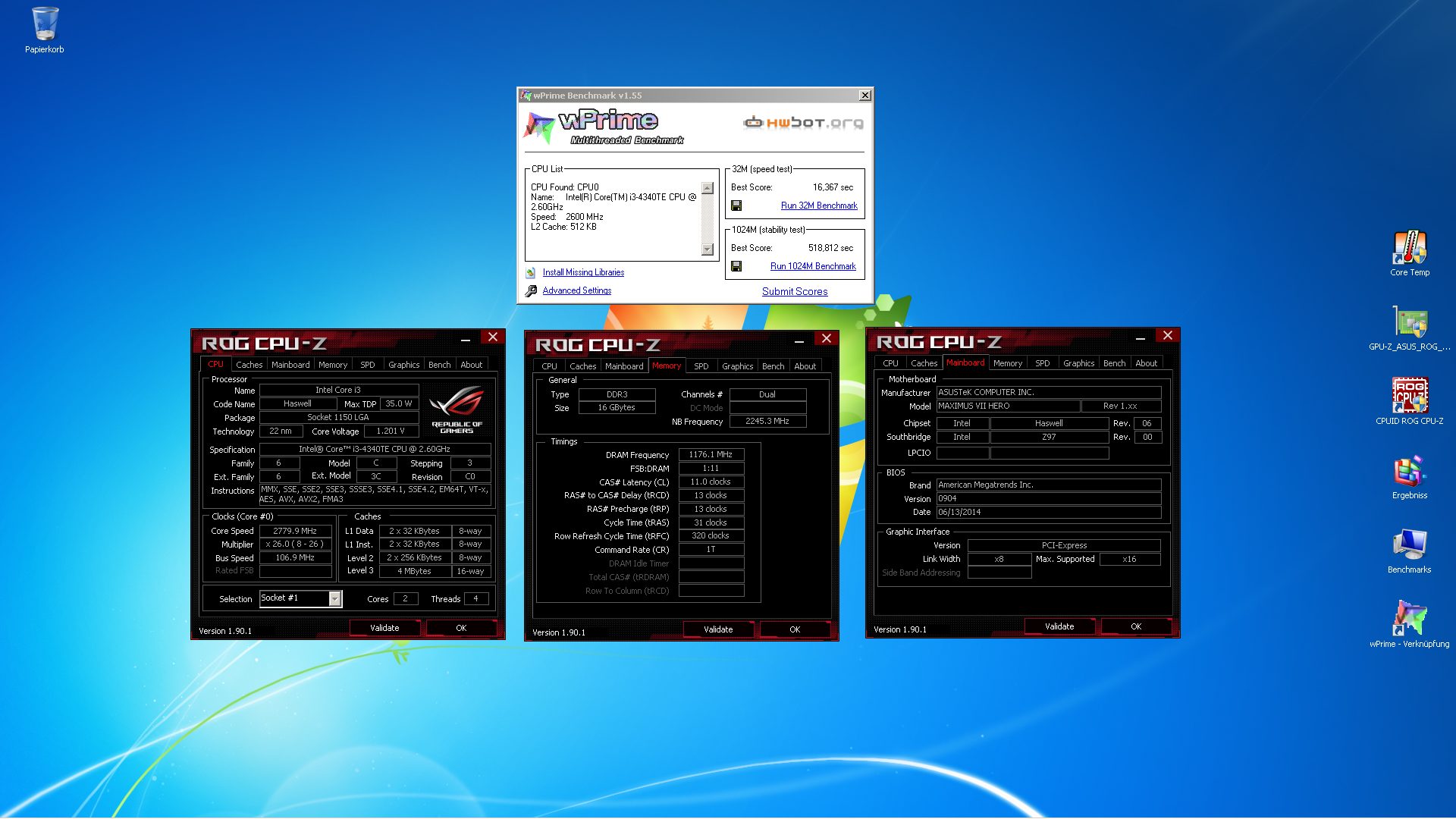Click the save icon for the 32M score

(736, 206)
